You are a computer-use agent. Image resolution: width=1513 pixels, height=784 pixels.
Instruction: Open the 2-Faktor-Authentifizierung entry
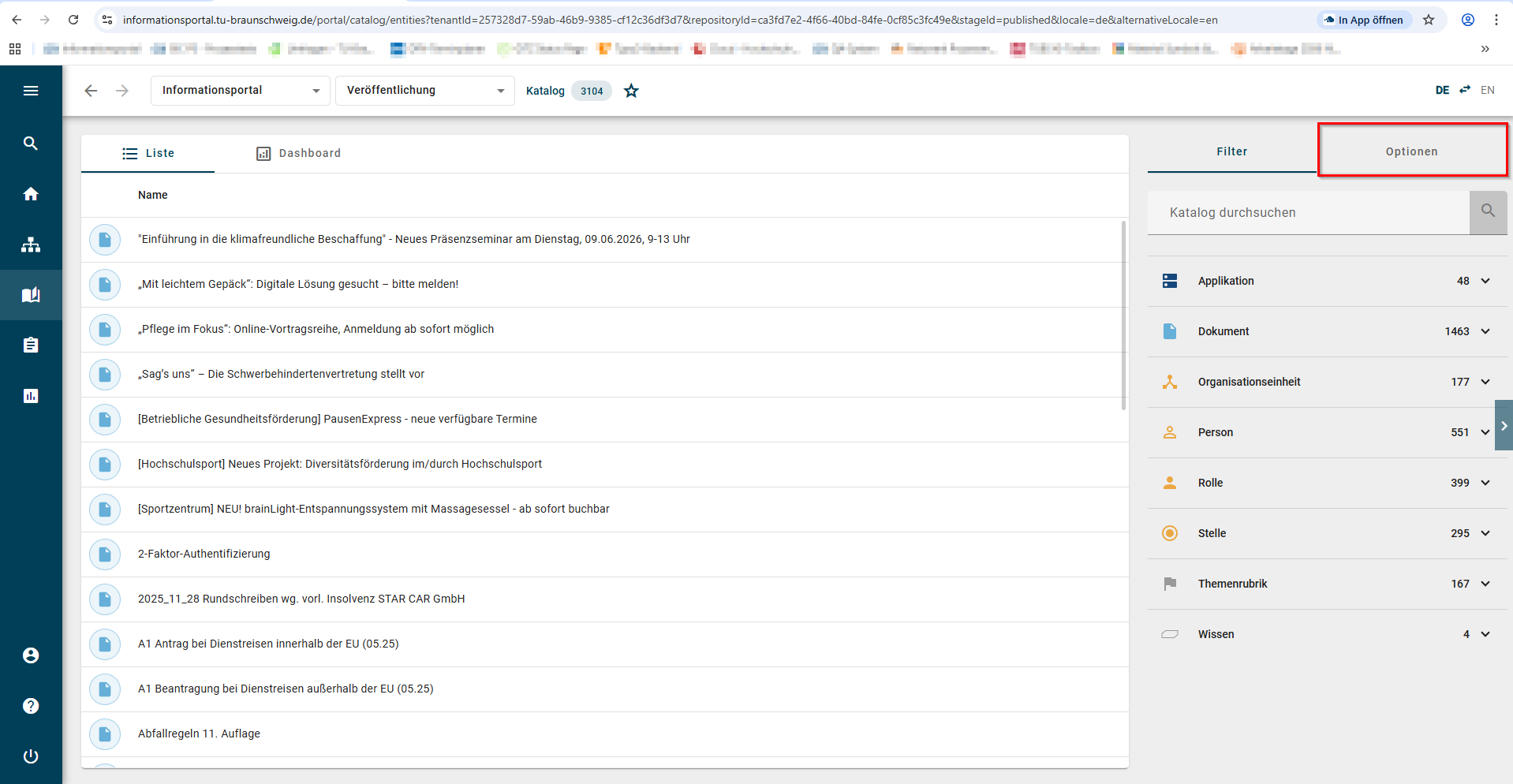point(204,554)
